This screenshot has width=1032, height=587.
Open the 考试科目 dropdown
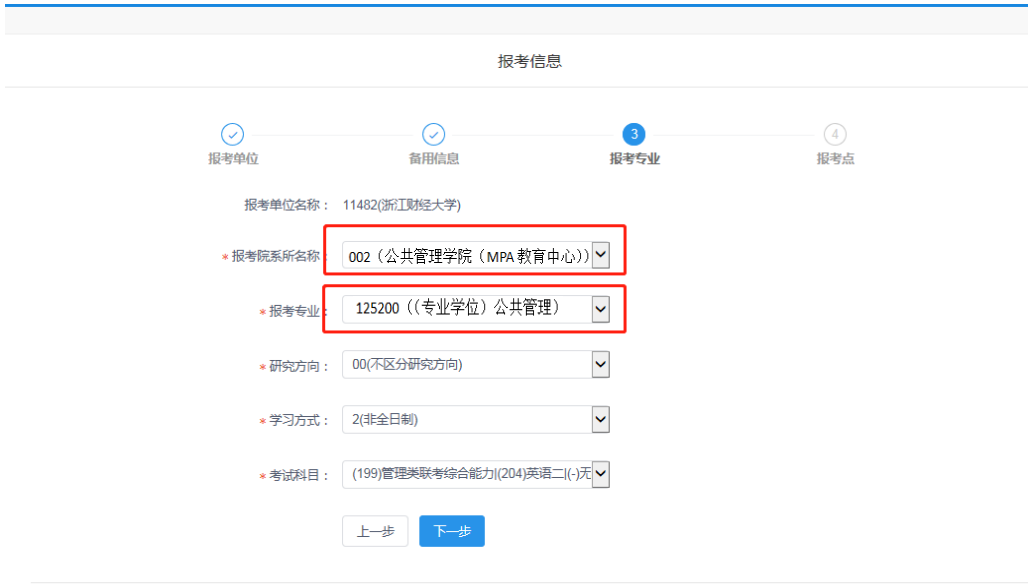pyautogui.click(x=475, y=474)
